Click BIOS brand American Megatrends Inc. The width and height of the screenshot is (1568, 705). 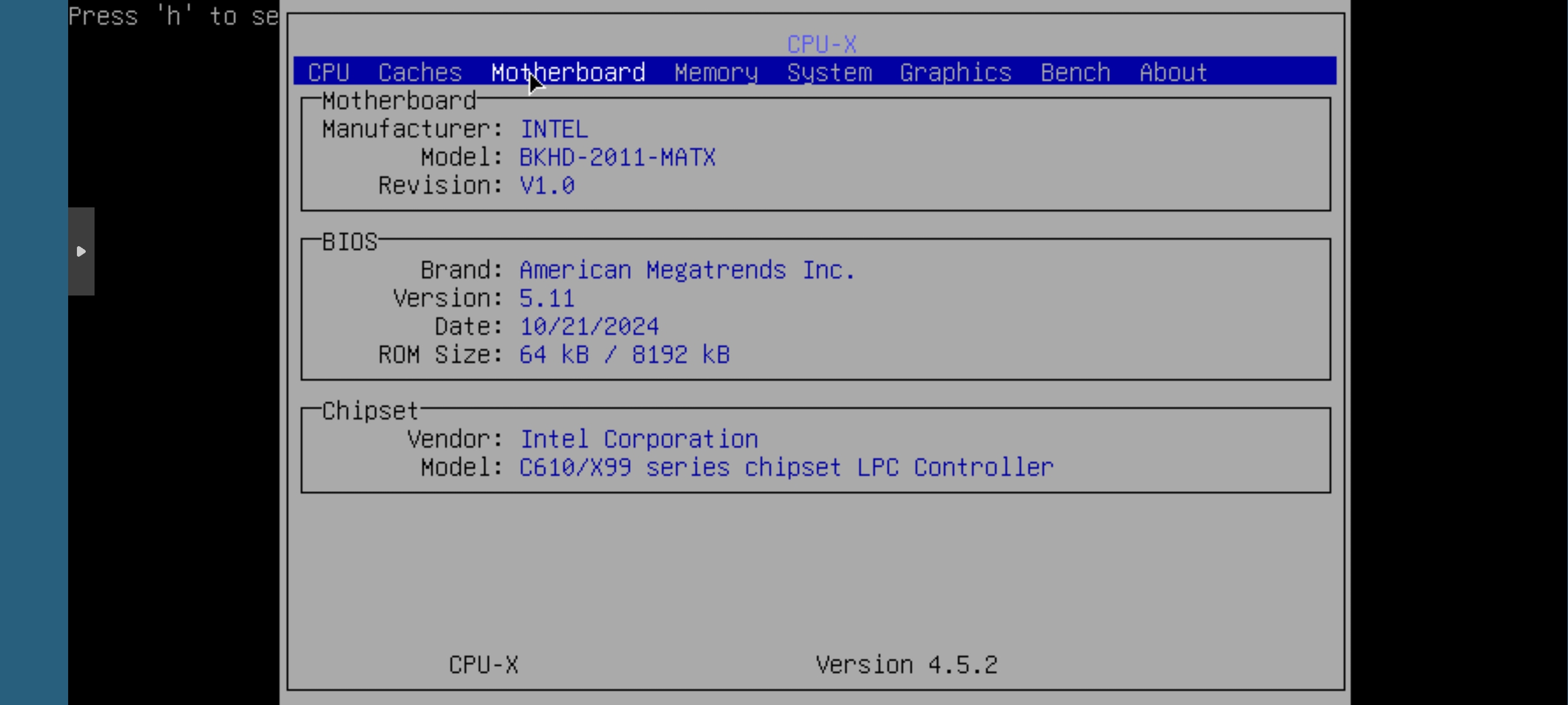pyautogui.click(x=687, y=270)
